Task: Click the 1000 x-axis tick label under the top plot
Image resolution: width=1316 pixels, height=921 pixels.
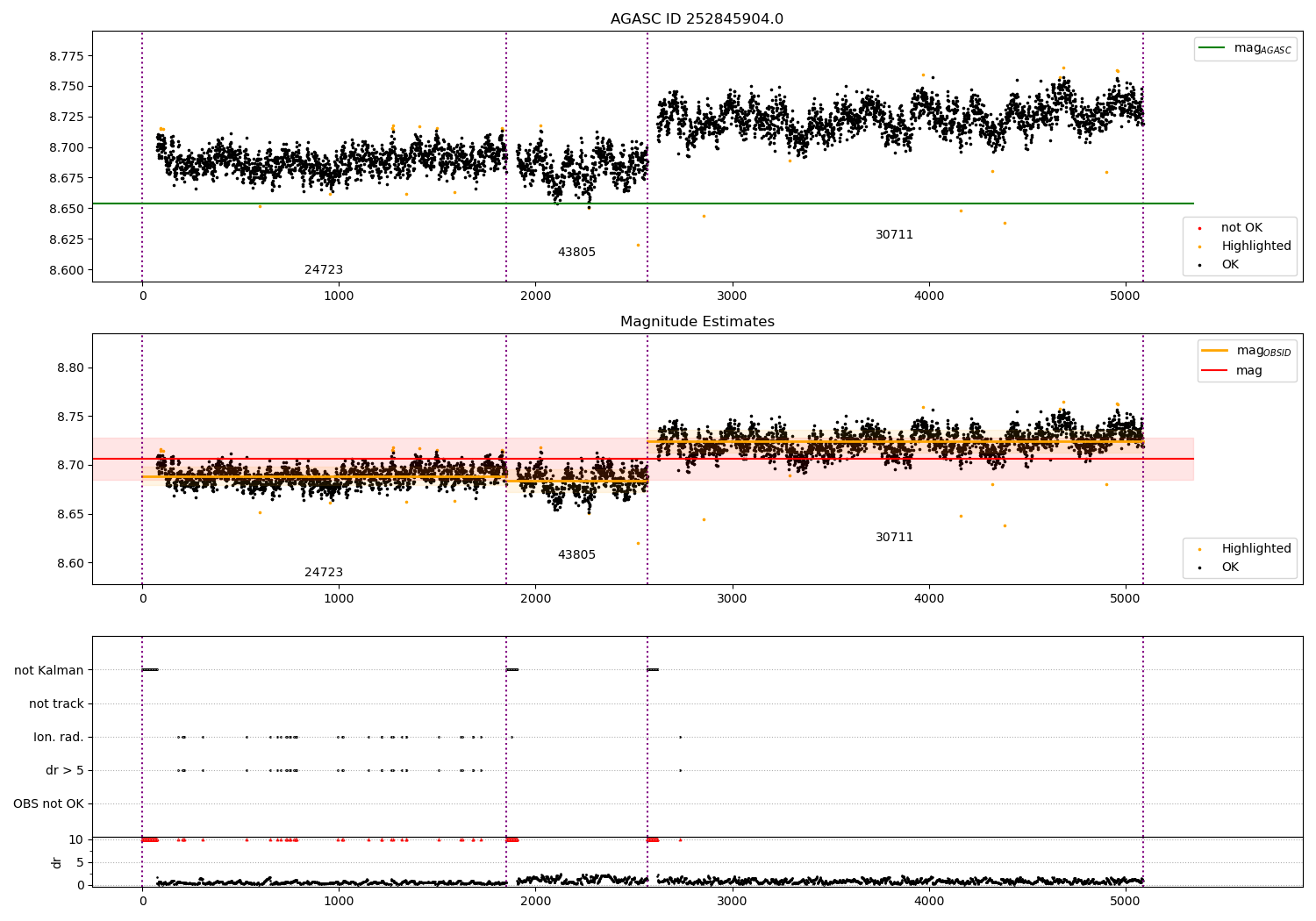Action: coord(339,296)
